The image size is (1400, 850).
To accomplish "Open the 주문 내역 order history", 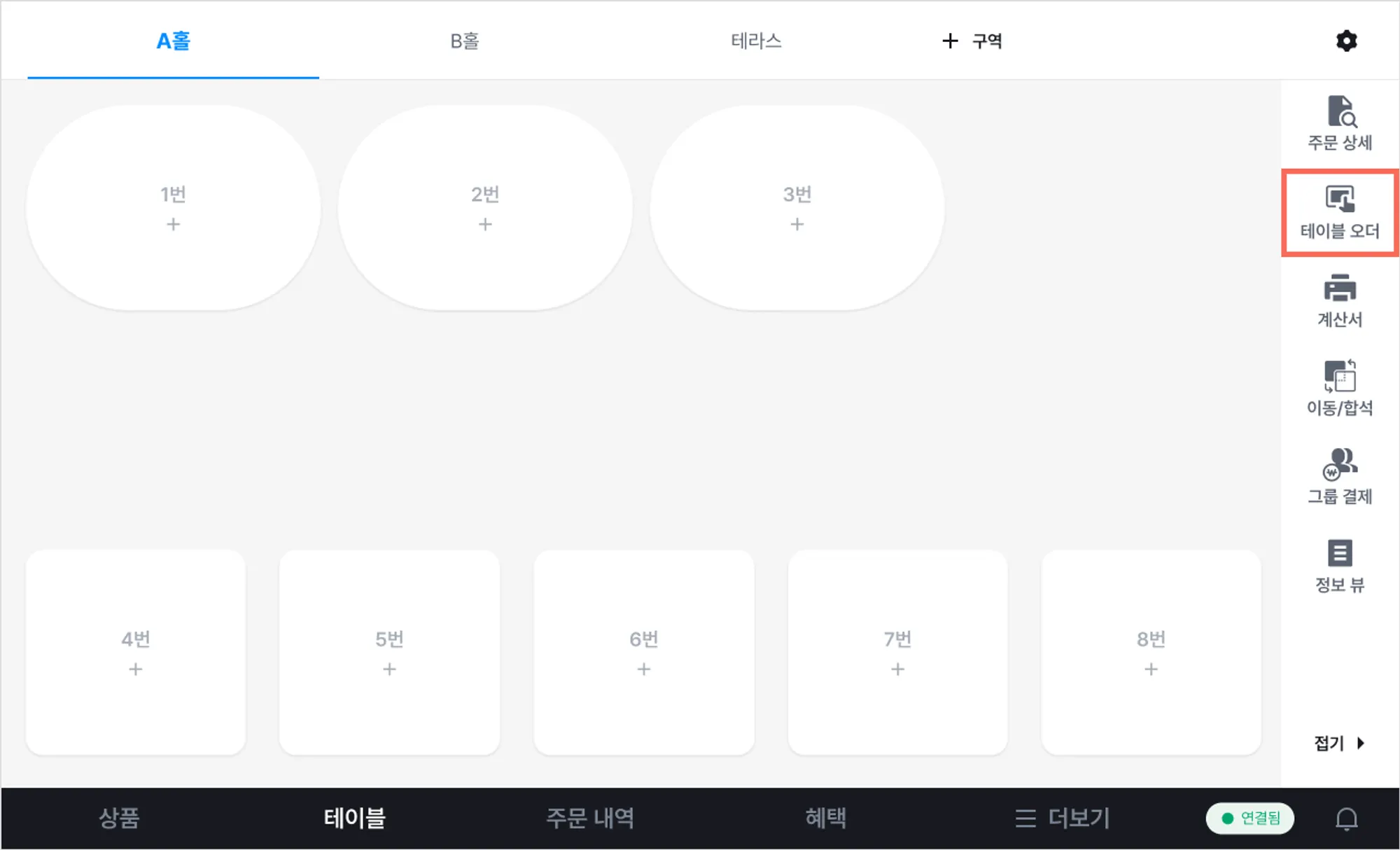I will [x=590, y=818].
